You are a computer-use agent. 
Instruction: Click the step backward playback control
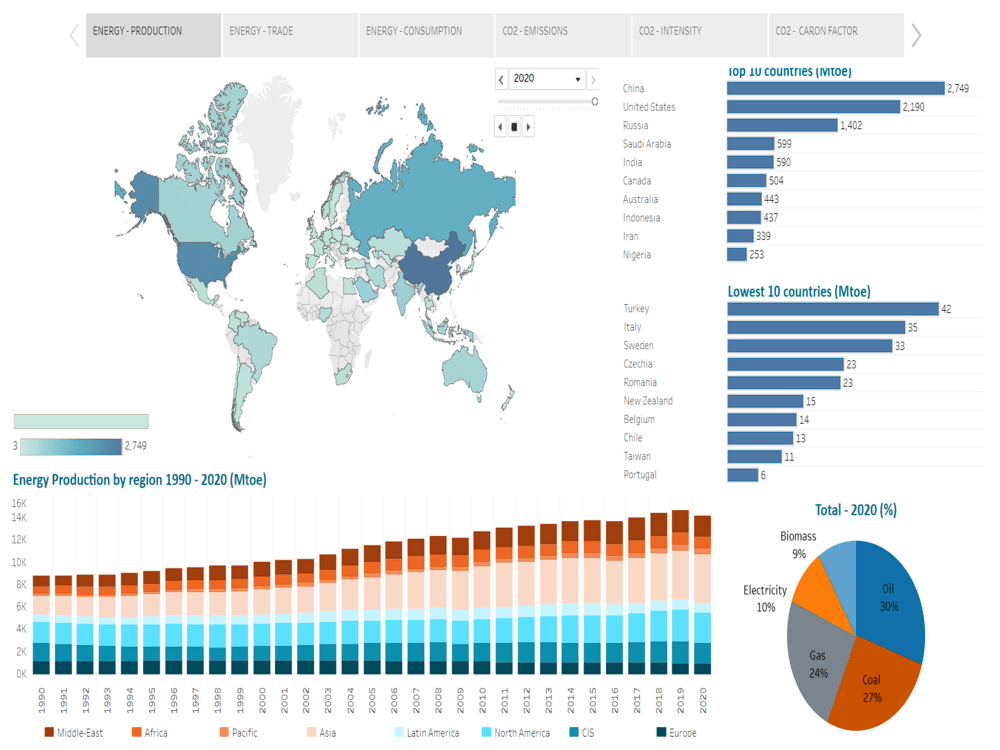[499, 127]
